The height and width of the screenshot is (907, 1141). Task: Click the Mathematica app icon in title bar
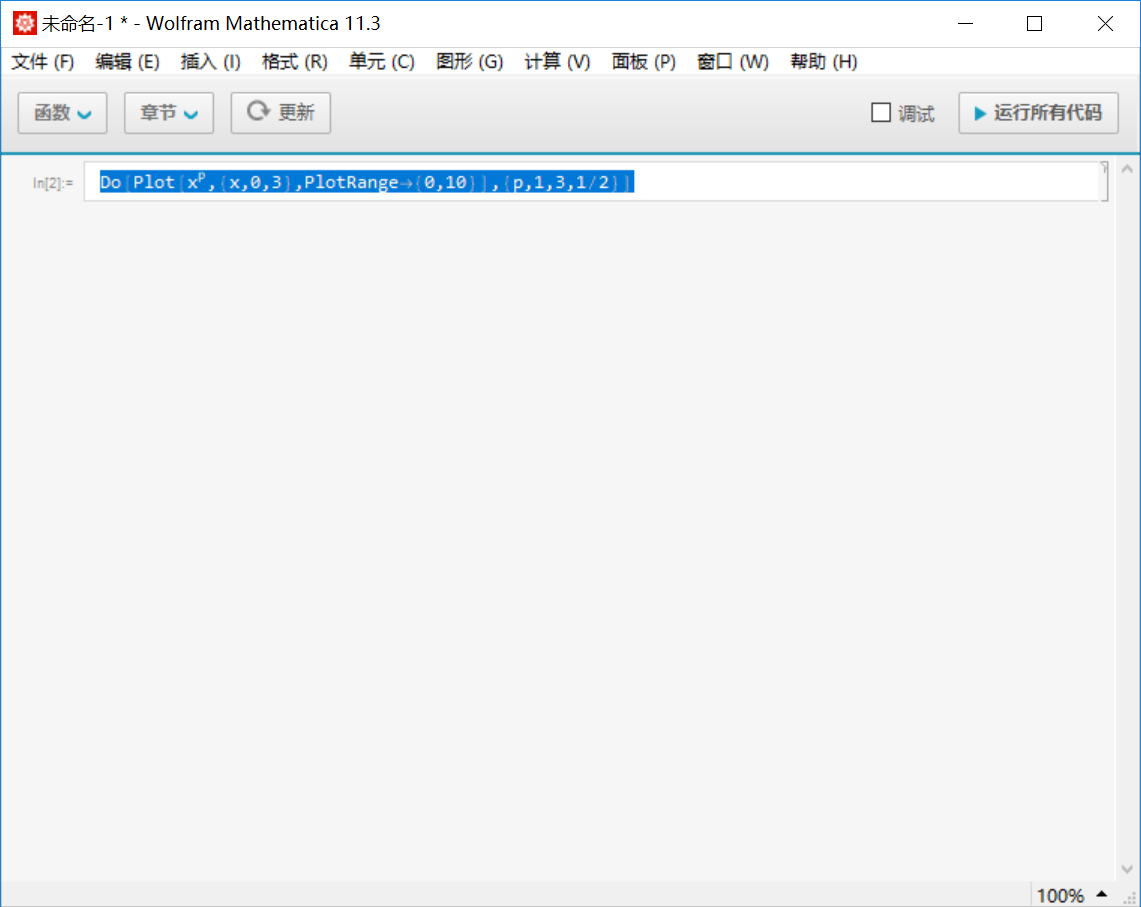(25, 23)
